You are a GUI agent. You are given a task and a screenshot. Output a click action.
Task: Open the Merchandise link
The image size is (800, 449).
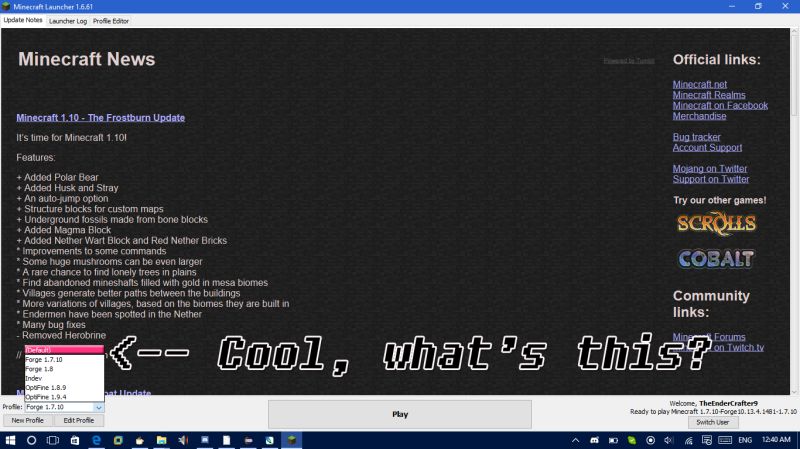click(699, 116)
